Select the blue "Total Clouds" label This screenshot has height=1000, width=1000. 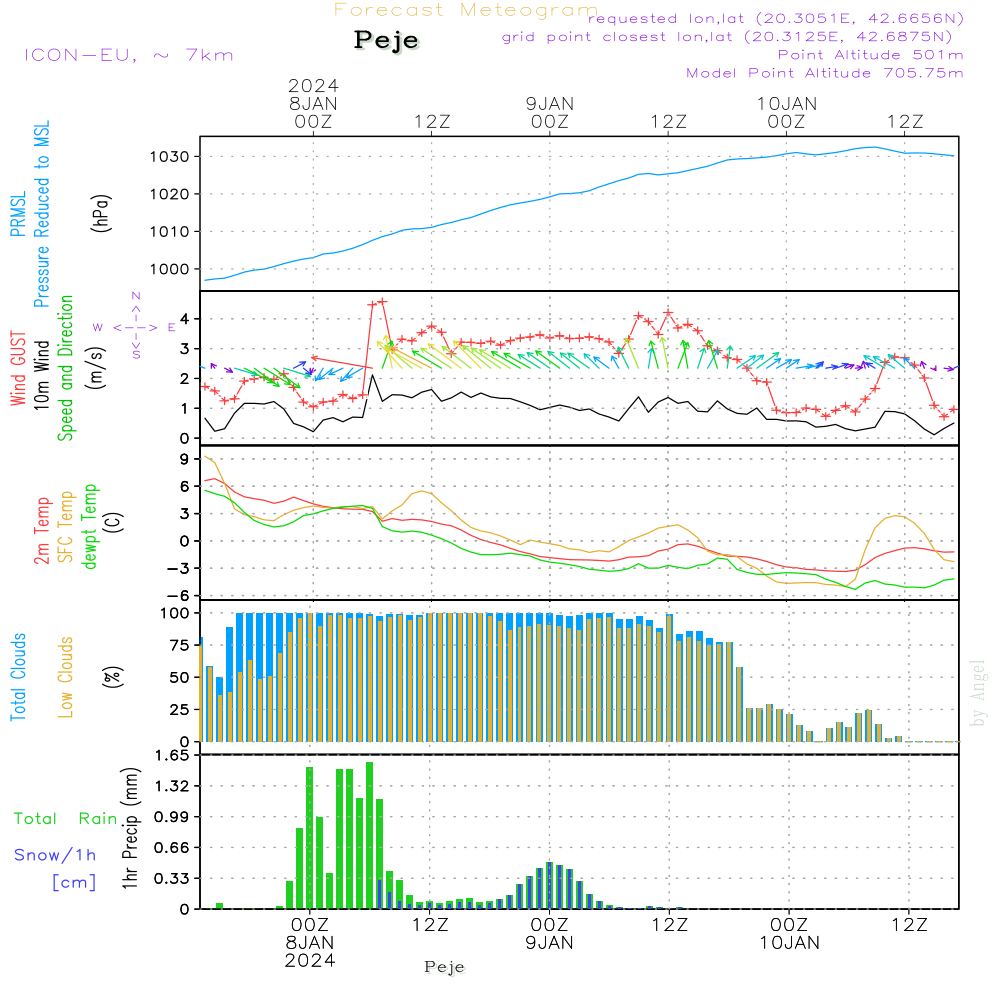coord(18,677)
